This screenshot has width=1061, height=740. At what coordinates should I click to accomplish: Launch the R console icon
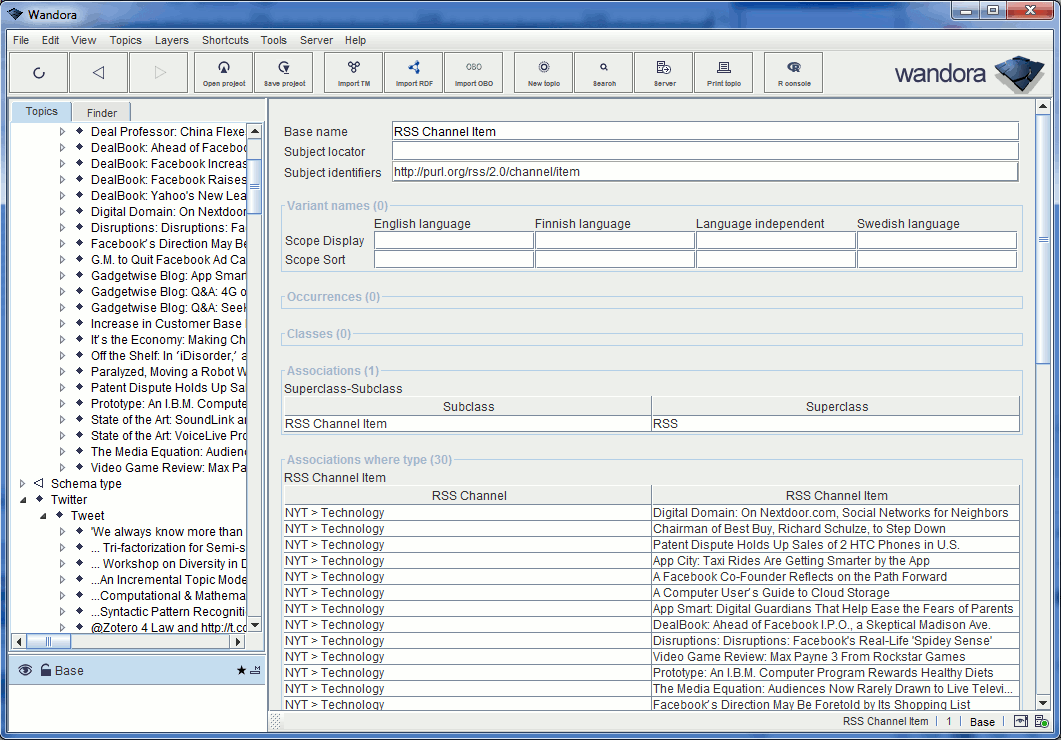click(x=793, y=72)
